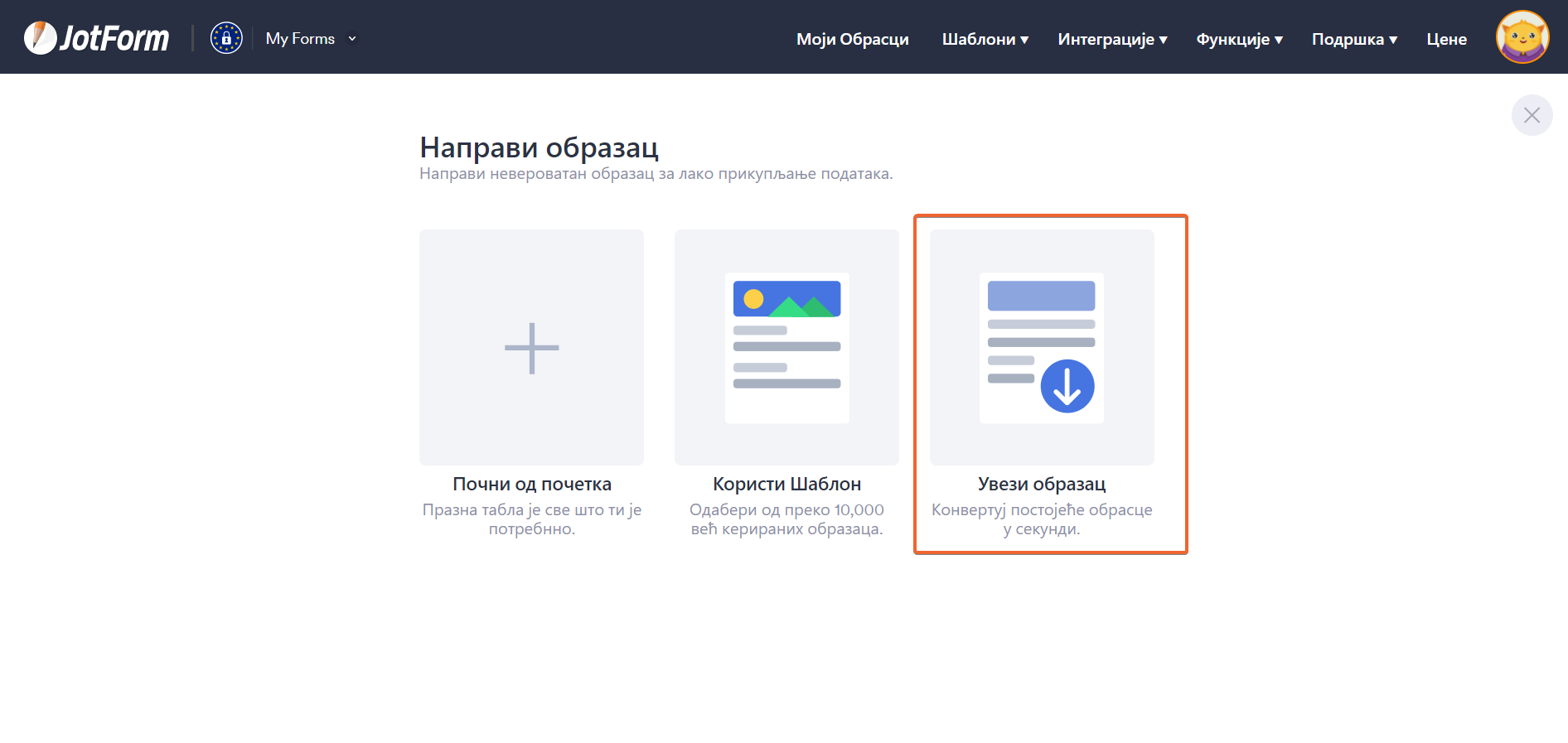
Task: Click the import form download arrow icon
Action: (1067, 386)
